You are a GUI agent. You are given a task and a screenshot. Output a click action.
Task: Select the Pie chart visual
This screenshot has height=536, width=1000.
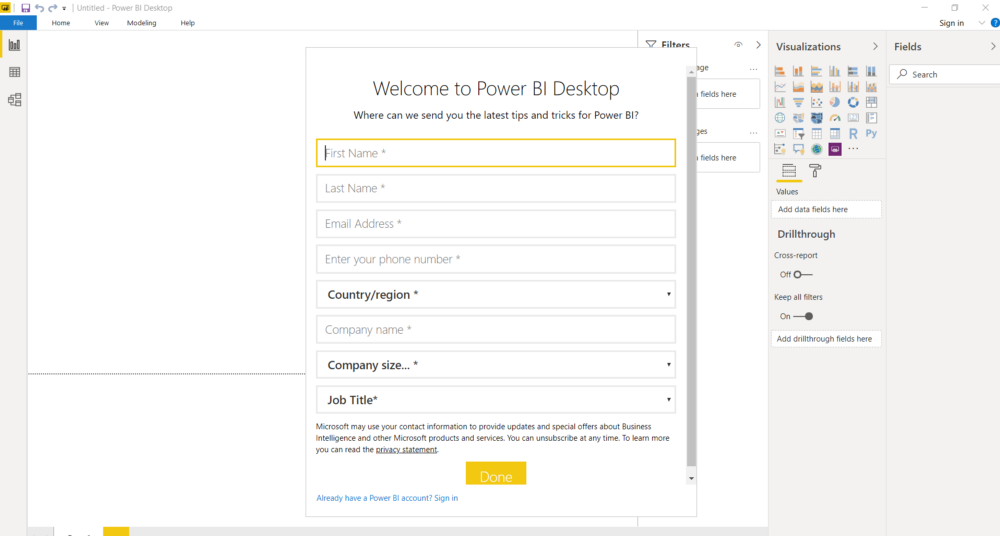[834, 102]
